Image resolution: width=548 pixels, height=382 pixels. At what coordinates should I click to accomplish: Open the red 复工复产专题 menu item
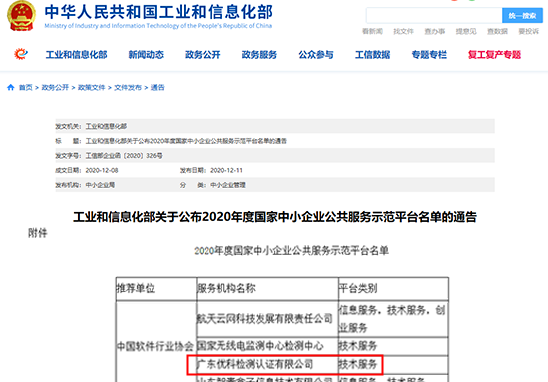coord(495,55)
